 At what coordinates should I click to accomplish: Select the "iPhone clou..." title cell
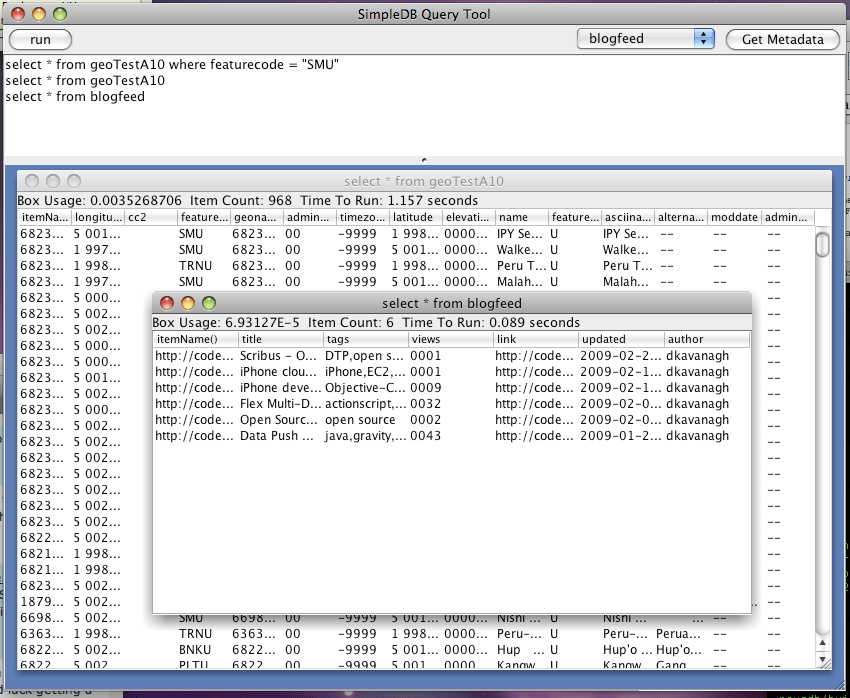pos(280,372)
